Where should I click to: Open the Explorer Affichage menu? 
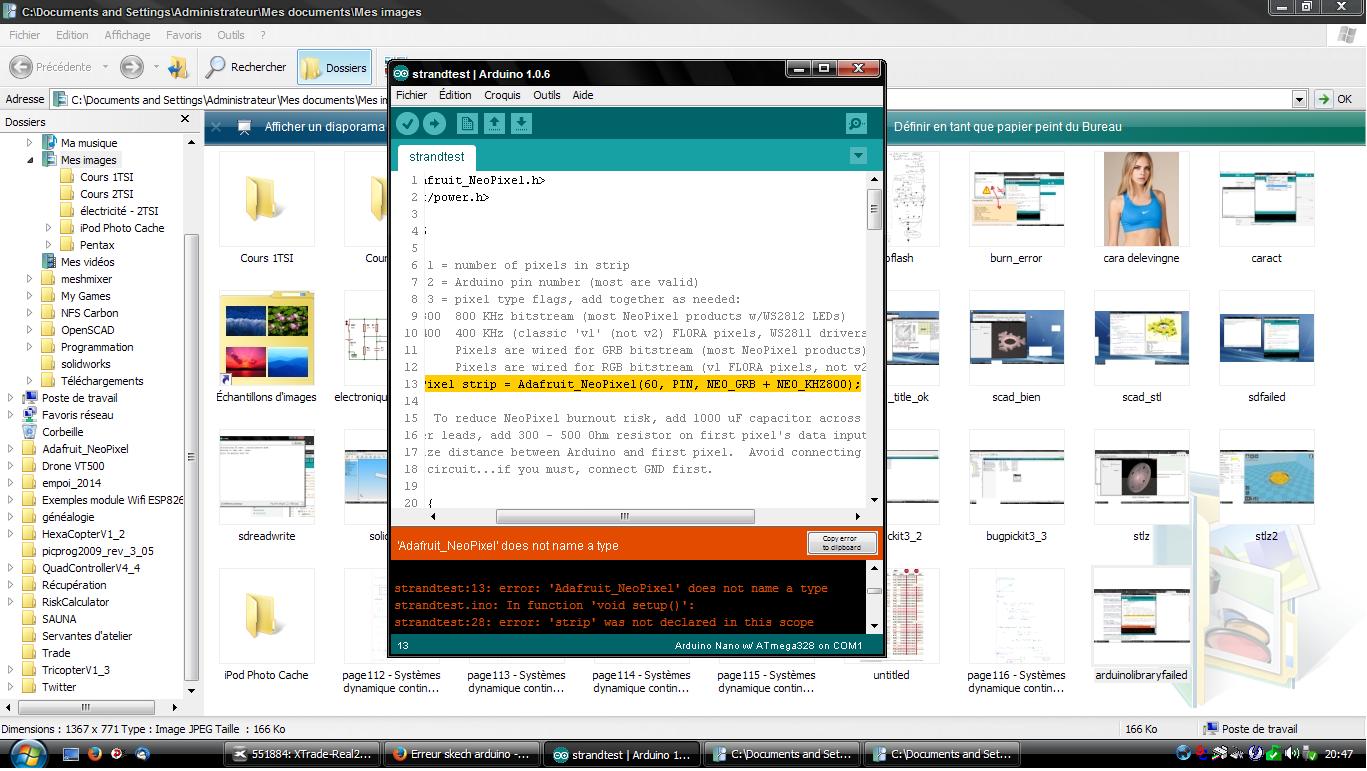(127, 35)
